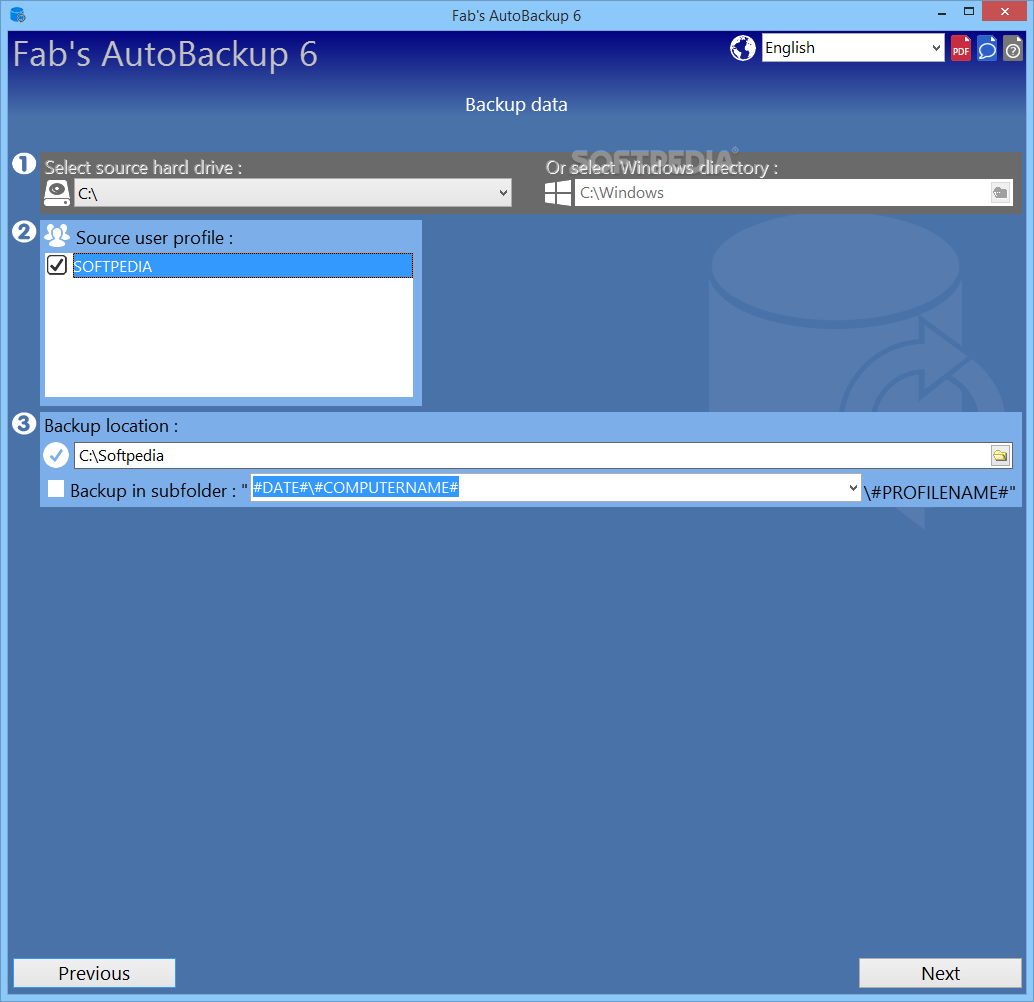Open source hard drive C:\ dropdown
Image resolution: width=1034 pixels, height=1002 pixels.
pos(292,193)
